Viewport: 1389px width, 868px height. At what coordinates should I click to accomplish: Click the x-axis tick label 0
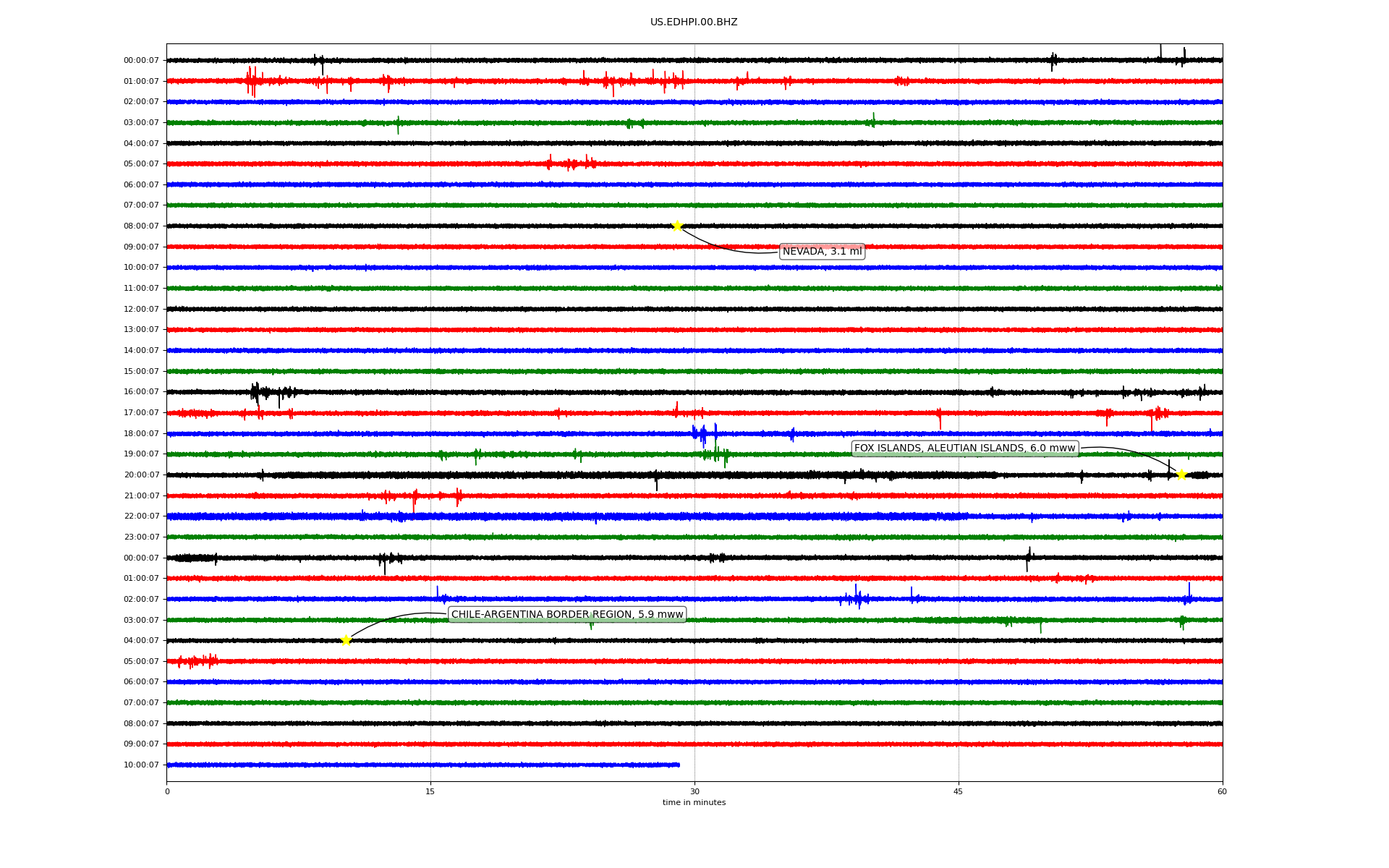point(167,791)
